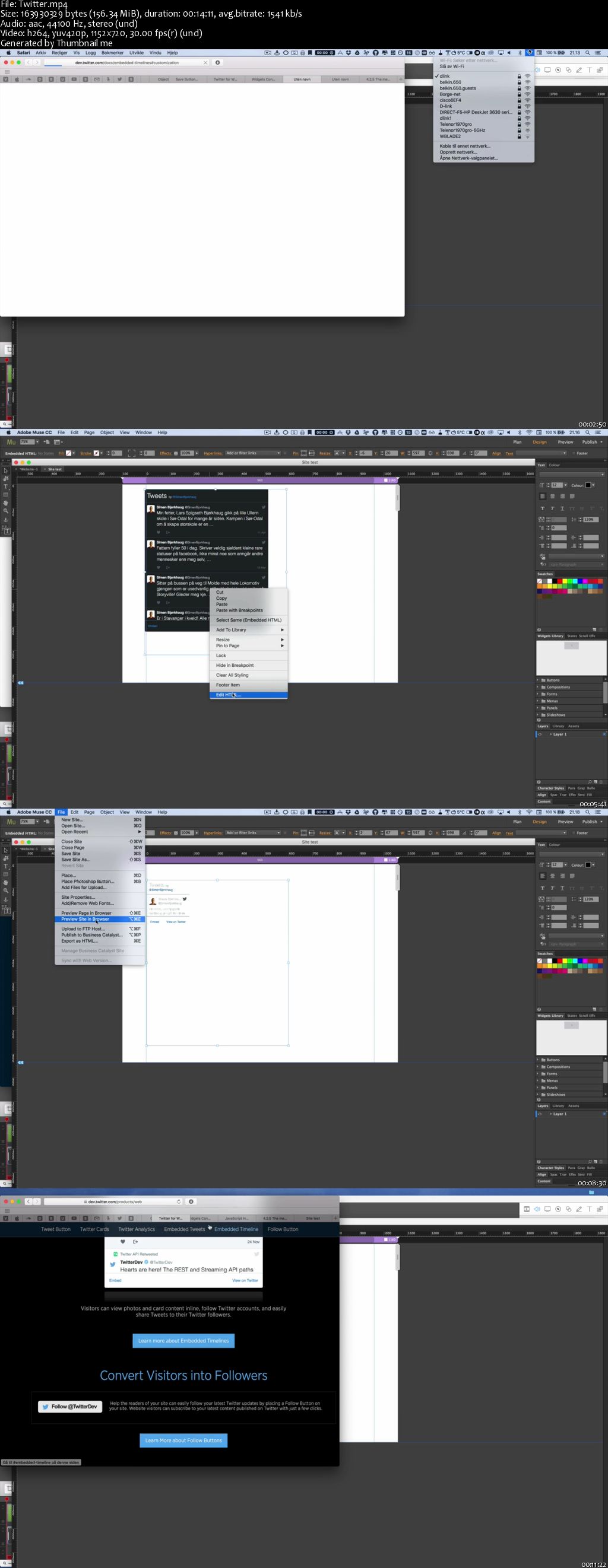Click Learn more about Embedded Timelines button

point(183,1341)
